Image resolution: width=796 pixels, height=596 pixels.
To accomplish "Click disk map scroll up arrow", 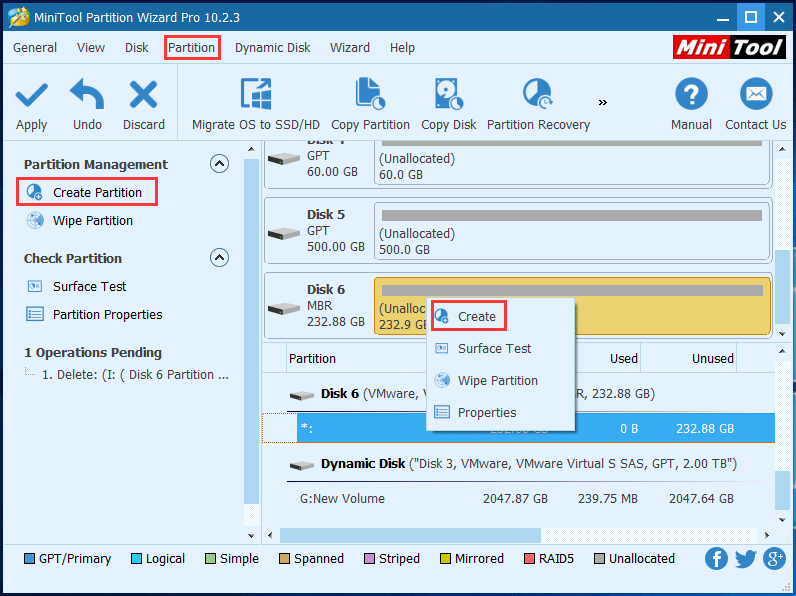I will [782, 149].
